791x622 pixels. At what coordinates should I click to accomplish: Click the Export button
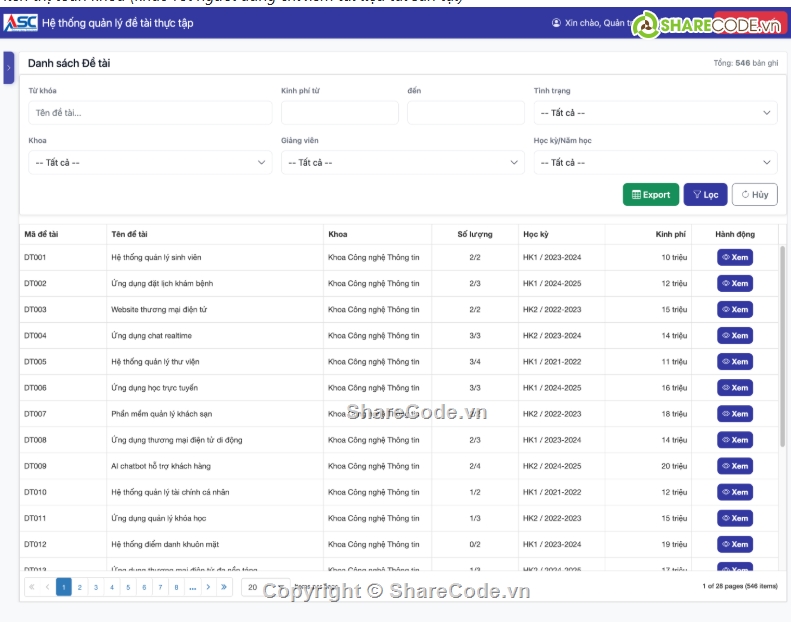point(650,195)
